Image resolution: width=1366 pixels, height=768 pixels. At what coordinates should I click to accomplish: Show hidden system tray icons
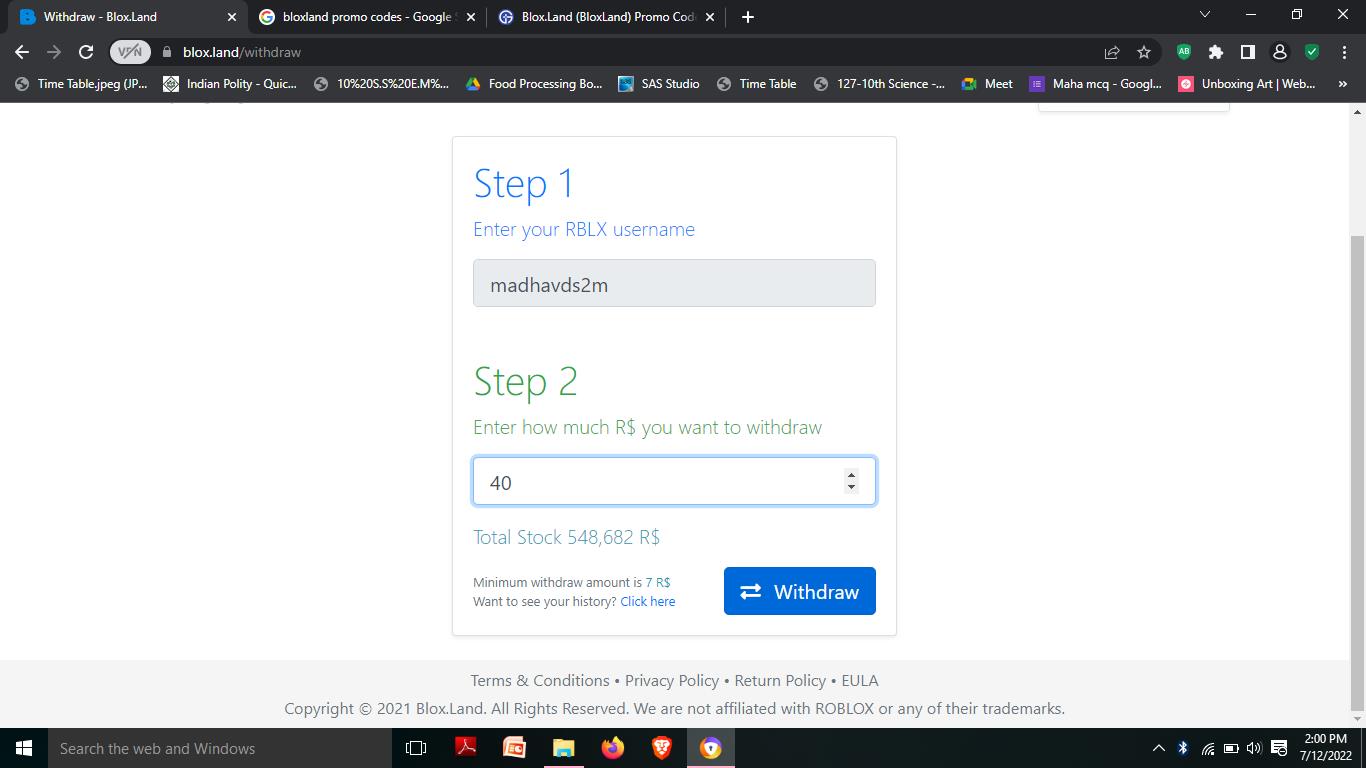click(1159, 748)
